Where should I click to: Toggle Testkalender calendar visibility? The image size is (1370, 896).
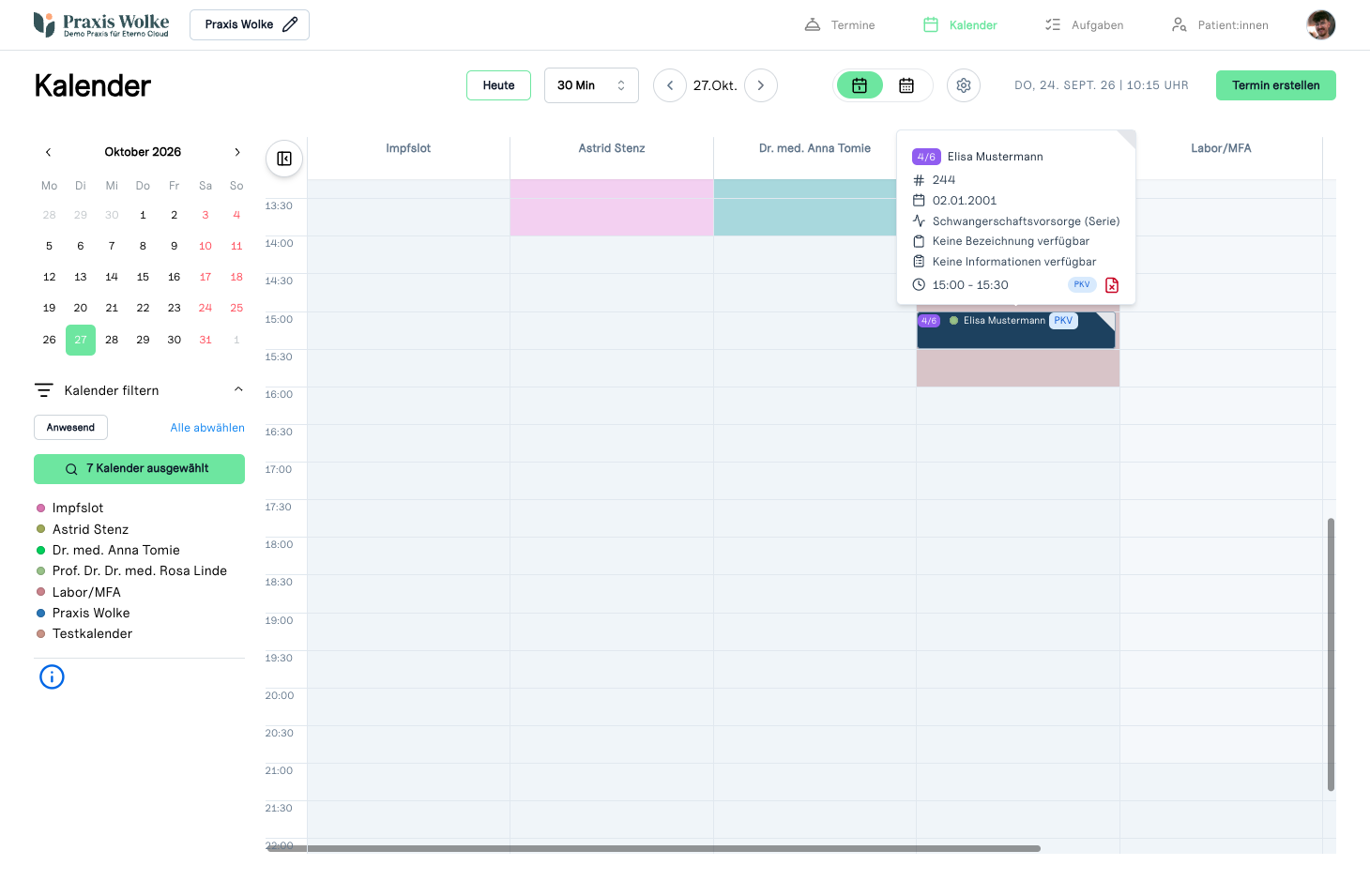click(x=84, y=633)
